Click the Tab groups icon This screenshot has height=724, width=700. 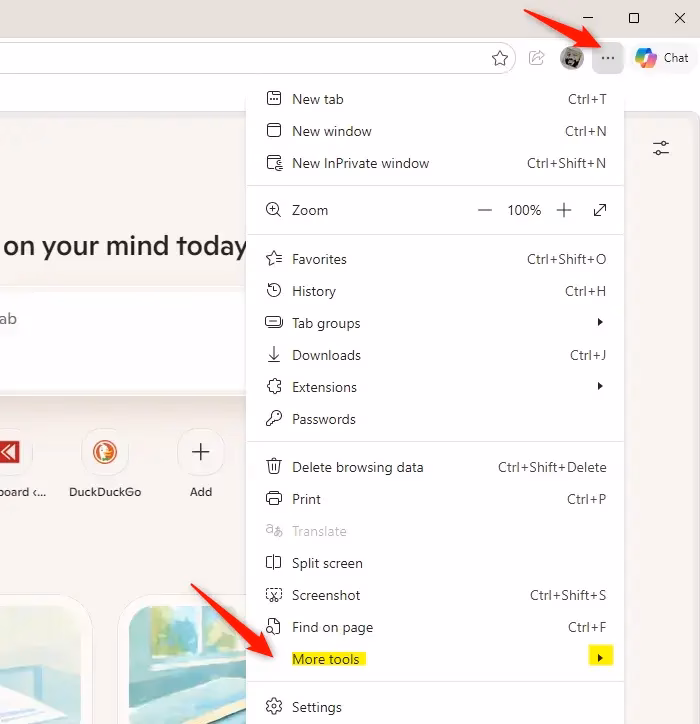274,322
